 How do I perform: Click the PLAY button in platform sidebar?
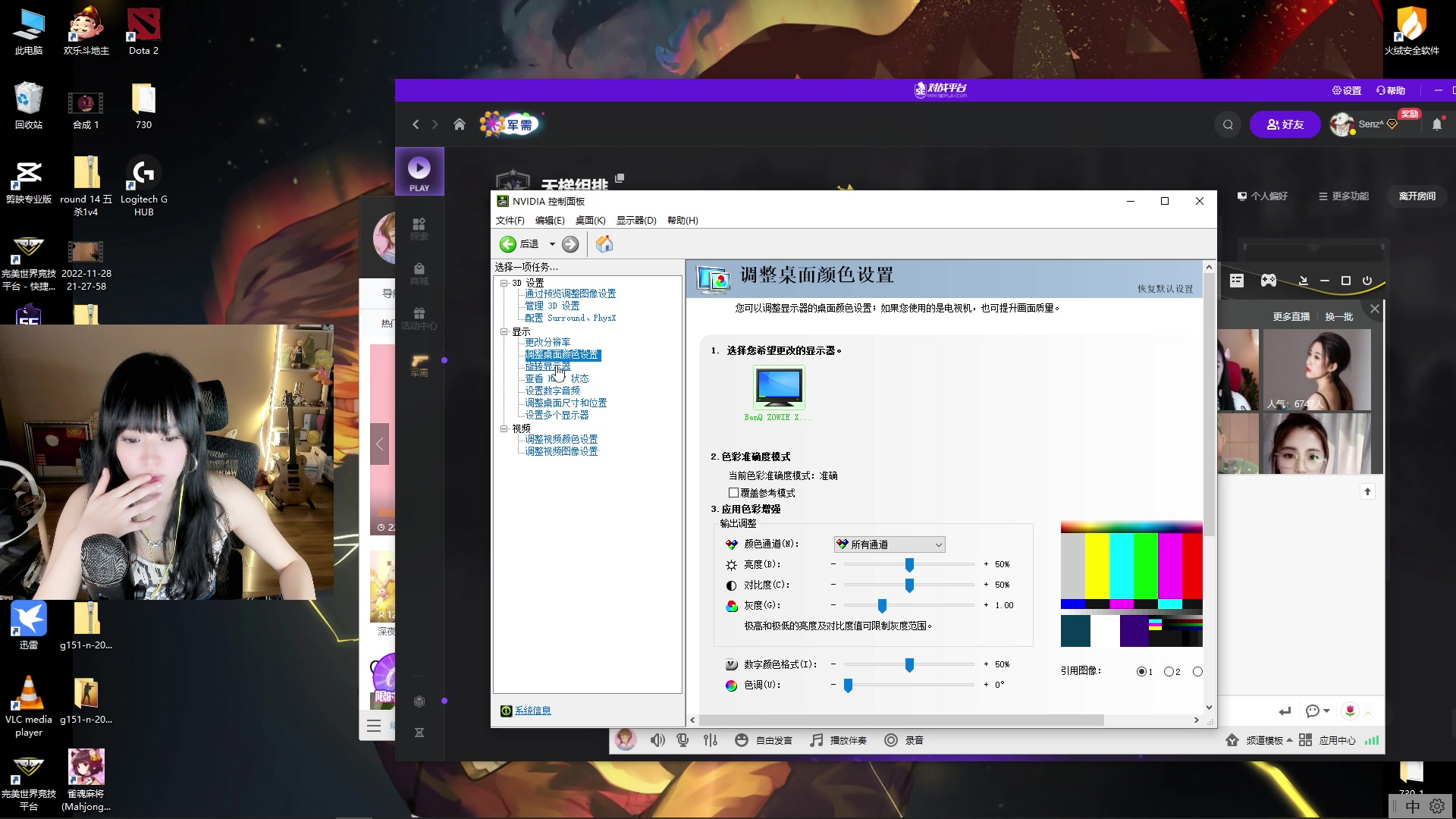pos(419,173)
